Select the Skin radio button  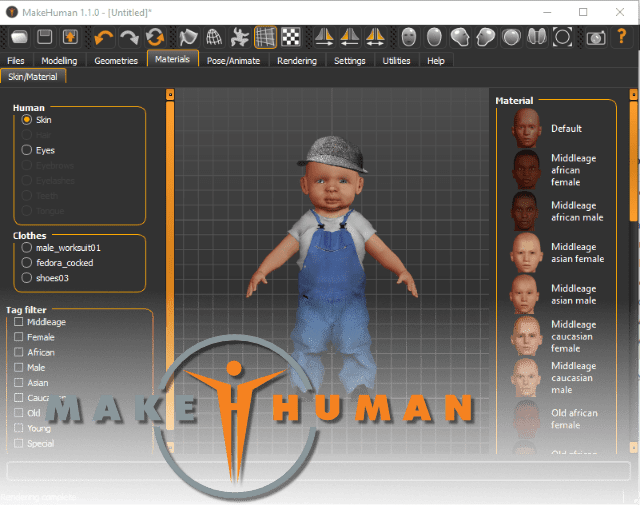coord(27,120)
